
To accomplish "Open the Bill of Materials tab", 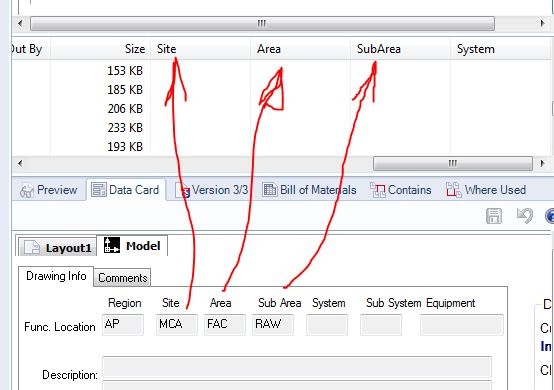I will pyautogui.click(x=310, y=190).
